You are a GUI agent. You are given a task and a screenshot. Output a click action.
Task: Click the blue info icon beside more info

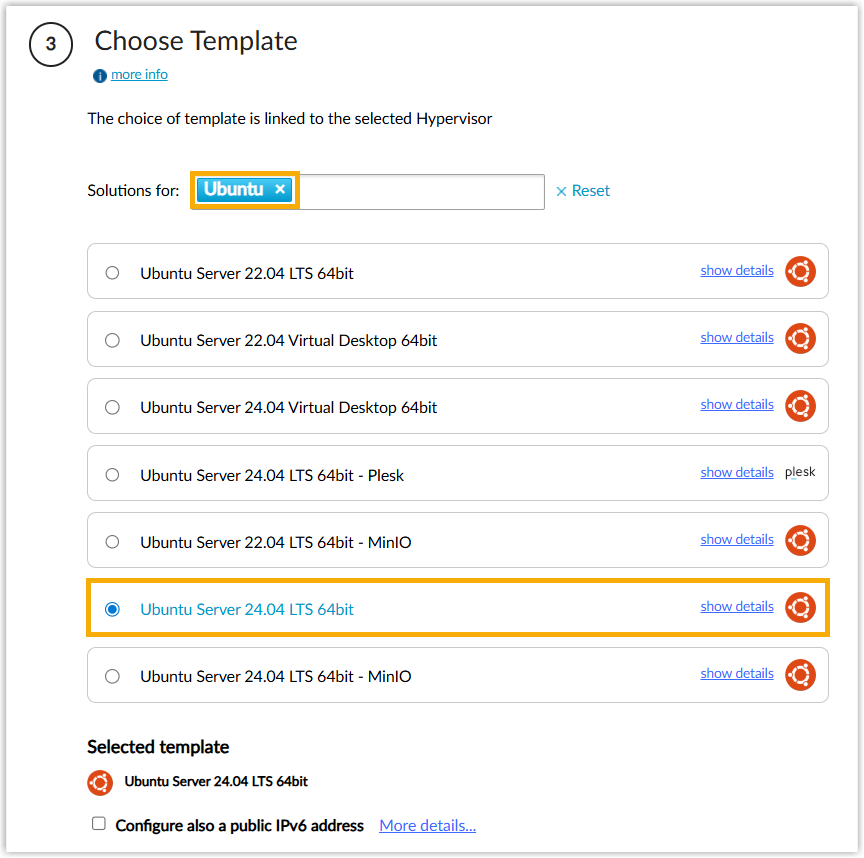coord(100,76)
